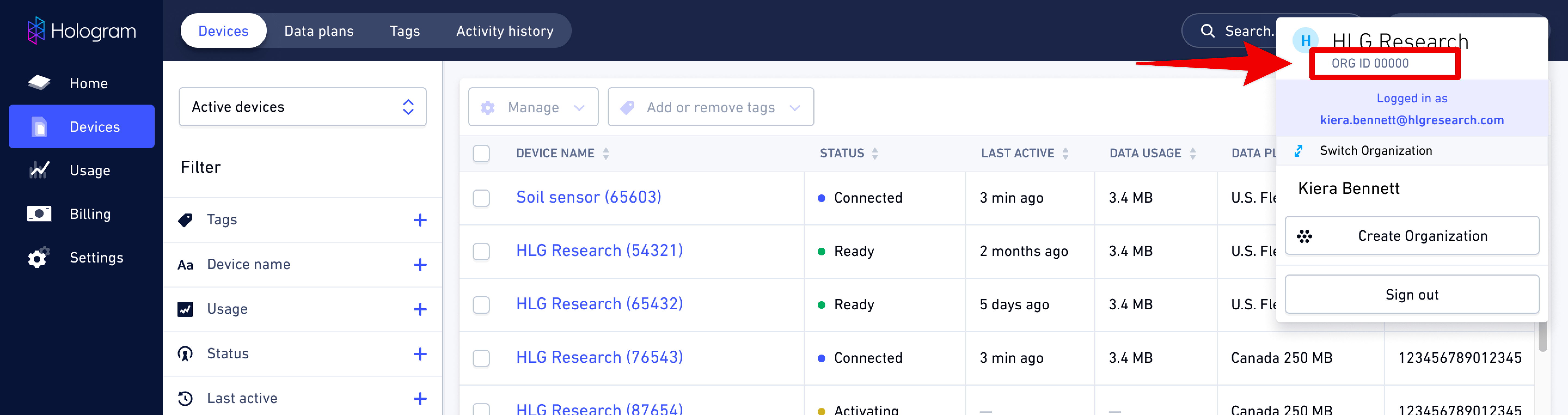Screen dimensions: 1568x415
Task: Check the Soil sensor (65603) row checkbox
Action: pyautogui.click(x=481, y=198)
